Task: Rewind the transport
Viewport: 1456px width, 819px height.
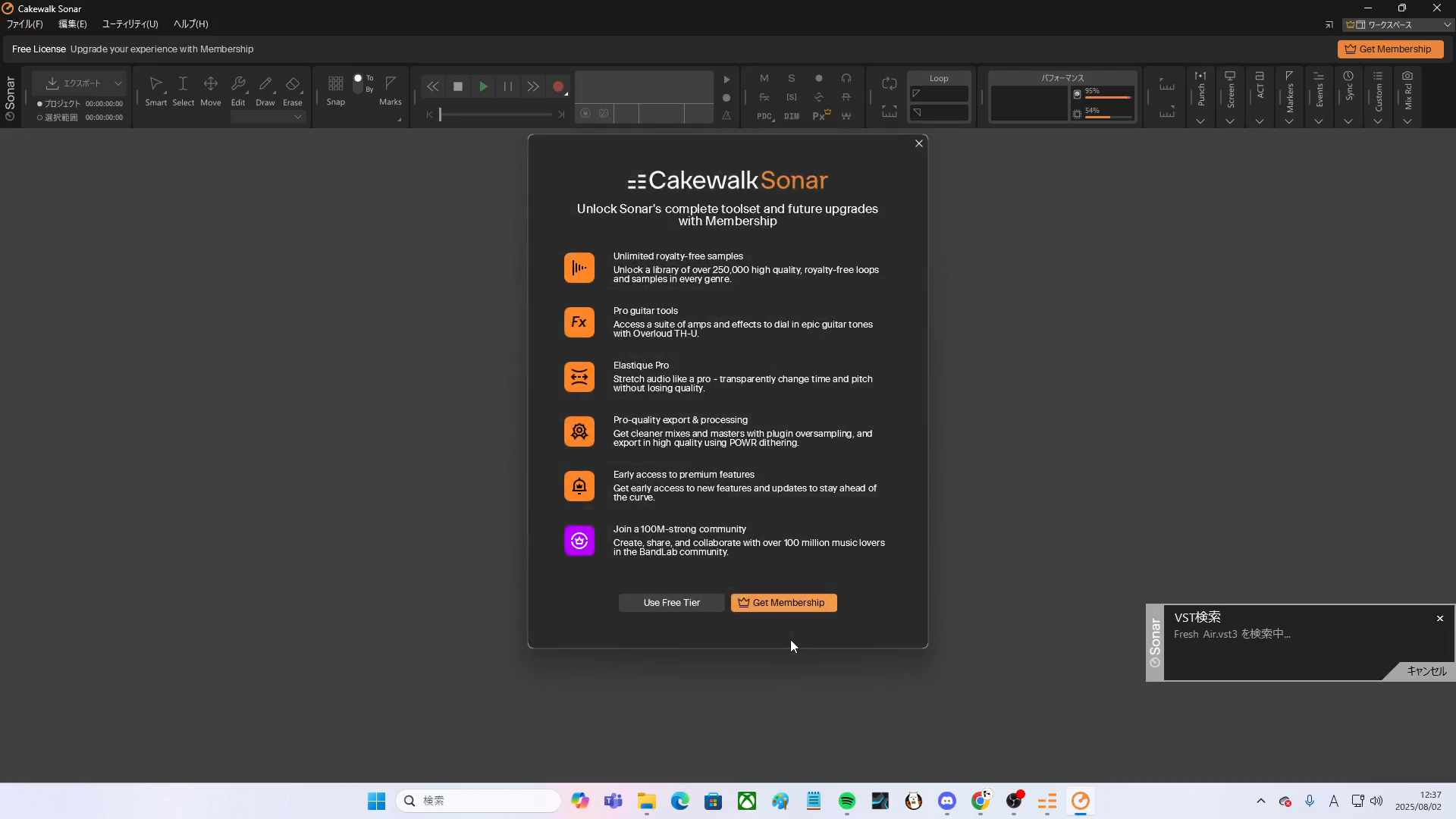Action: [x=432, y=86]
